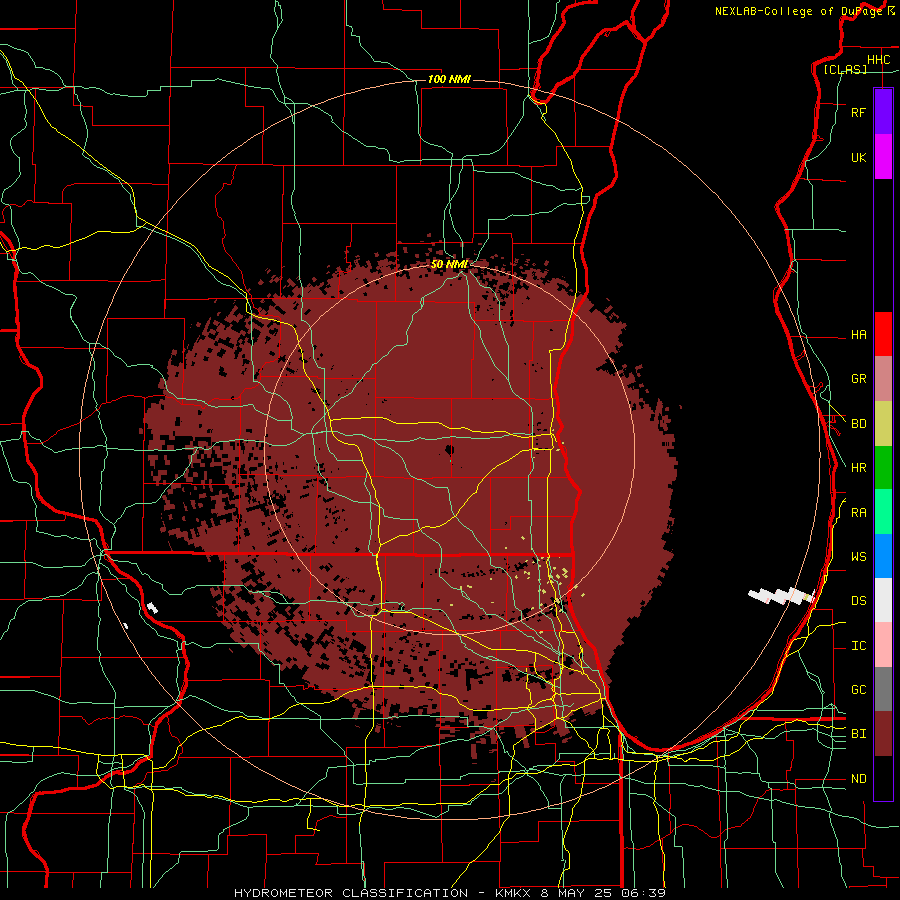Click the "ND" legend label
The height and width of the screenshot is (900, 900).
point(858,779)
